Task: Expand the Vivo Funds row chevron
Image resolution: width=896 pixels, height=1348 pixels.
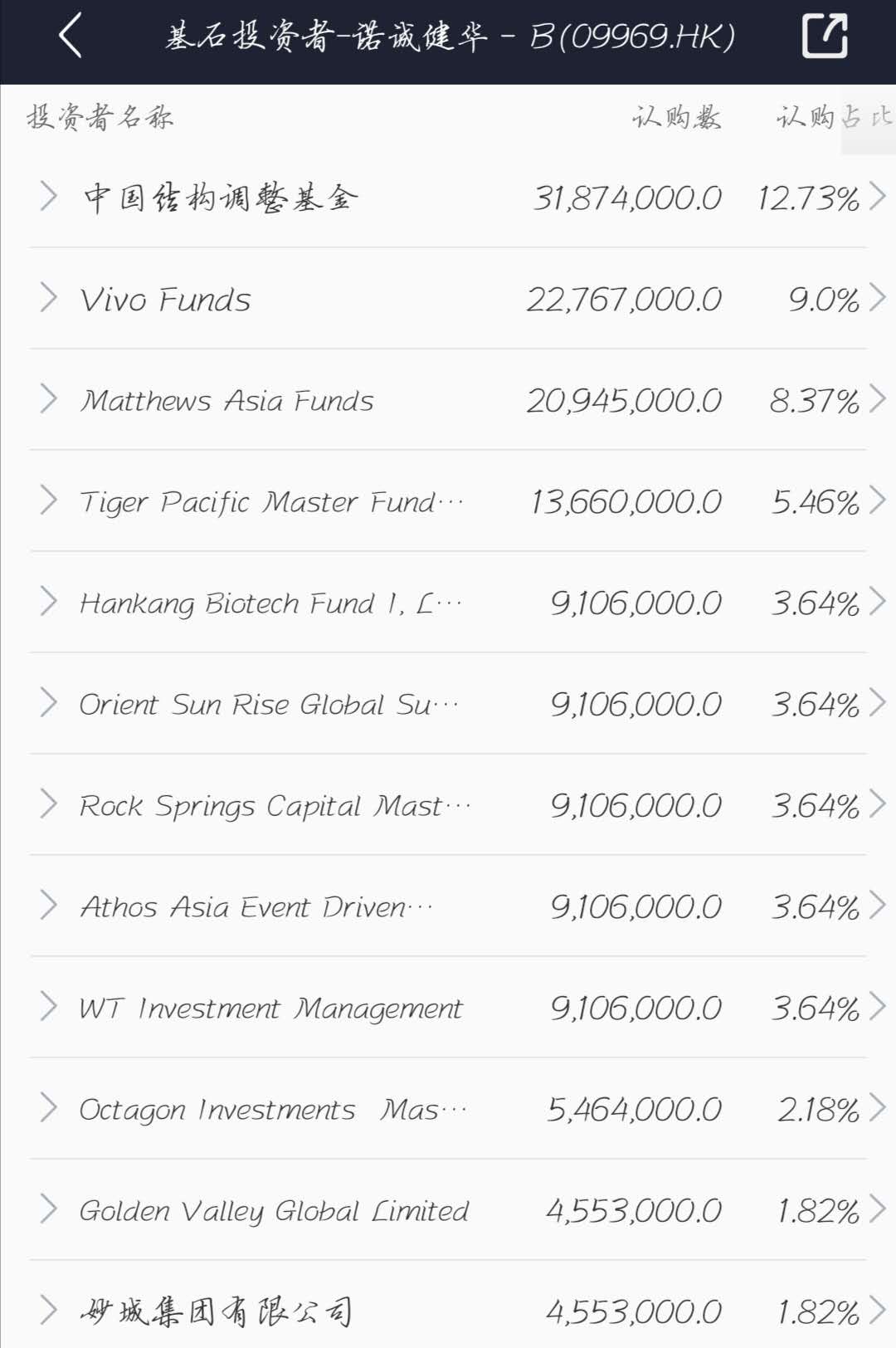Action: (48, 298)
